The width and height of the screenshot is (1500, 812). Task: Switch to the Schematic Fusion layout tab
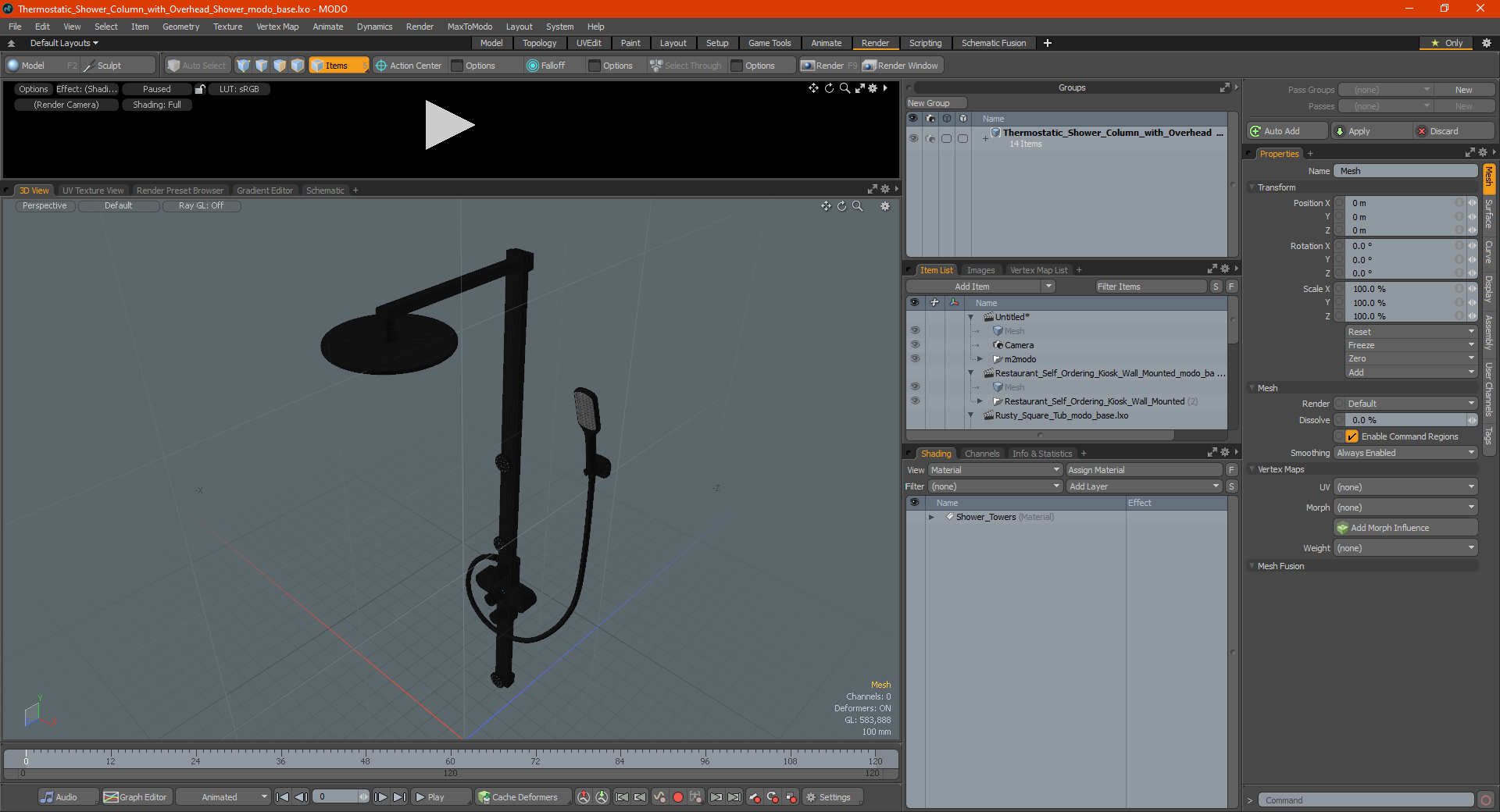(994, 43)
